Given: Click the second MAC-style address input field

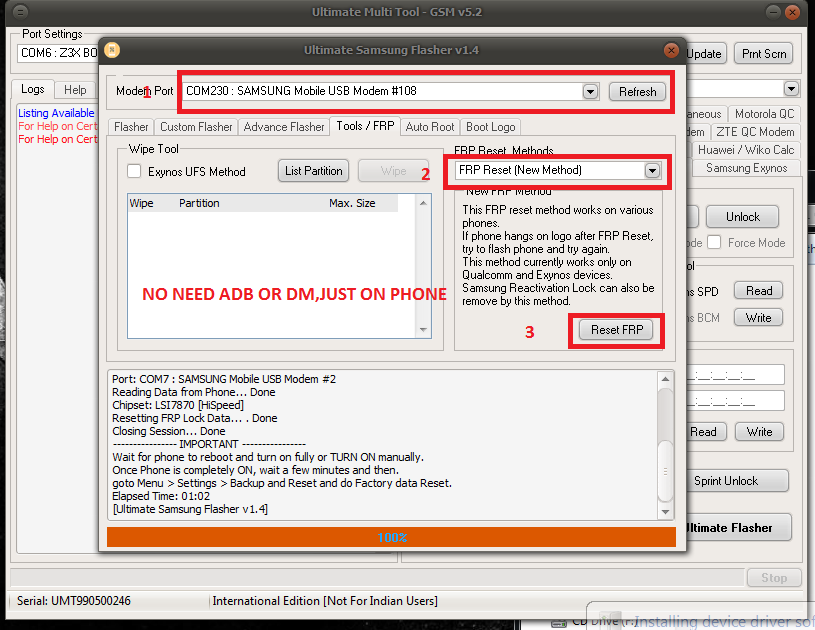Looking at the screenshot, I should click(735, 401).
